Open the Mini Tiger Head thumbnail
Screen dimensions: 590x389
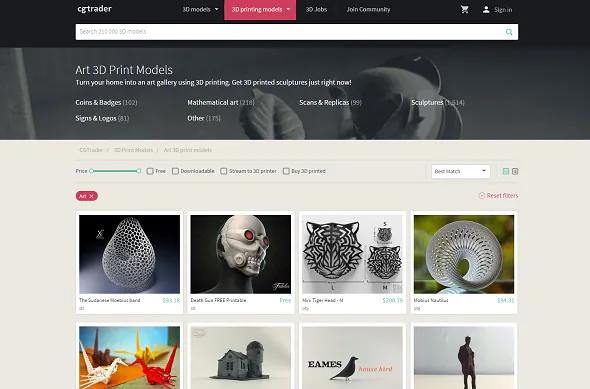[353, 254]
